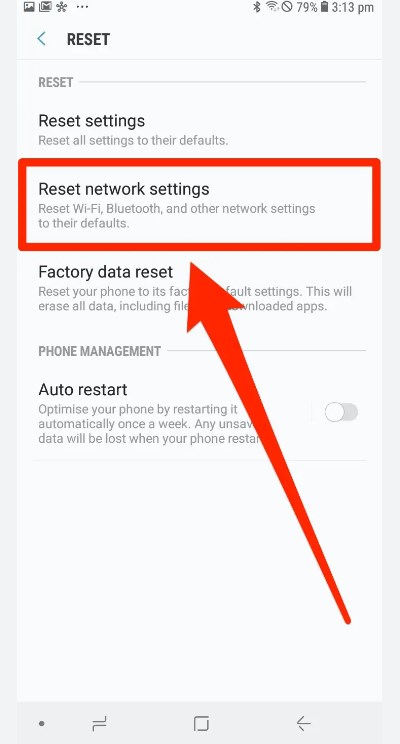Tap the Bluetooth status icon
This screenshot has width=400, height=744.
point(257,7)
